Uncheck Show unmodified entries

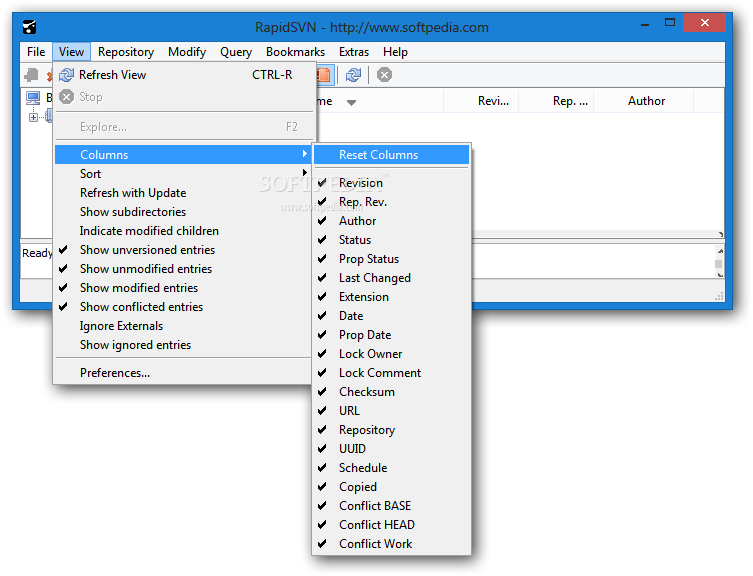(x=184, y=269)
